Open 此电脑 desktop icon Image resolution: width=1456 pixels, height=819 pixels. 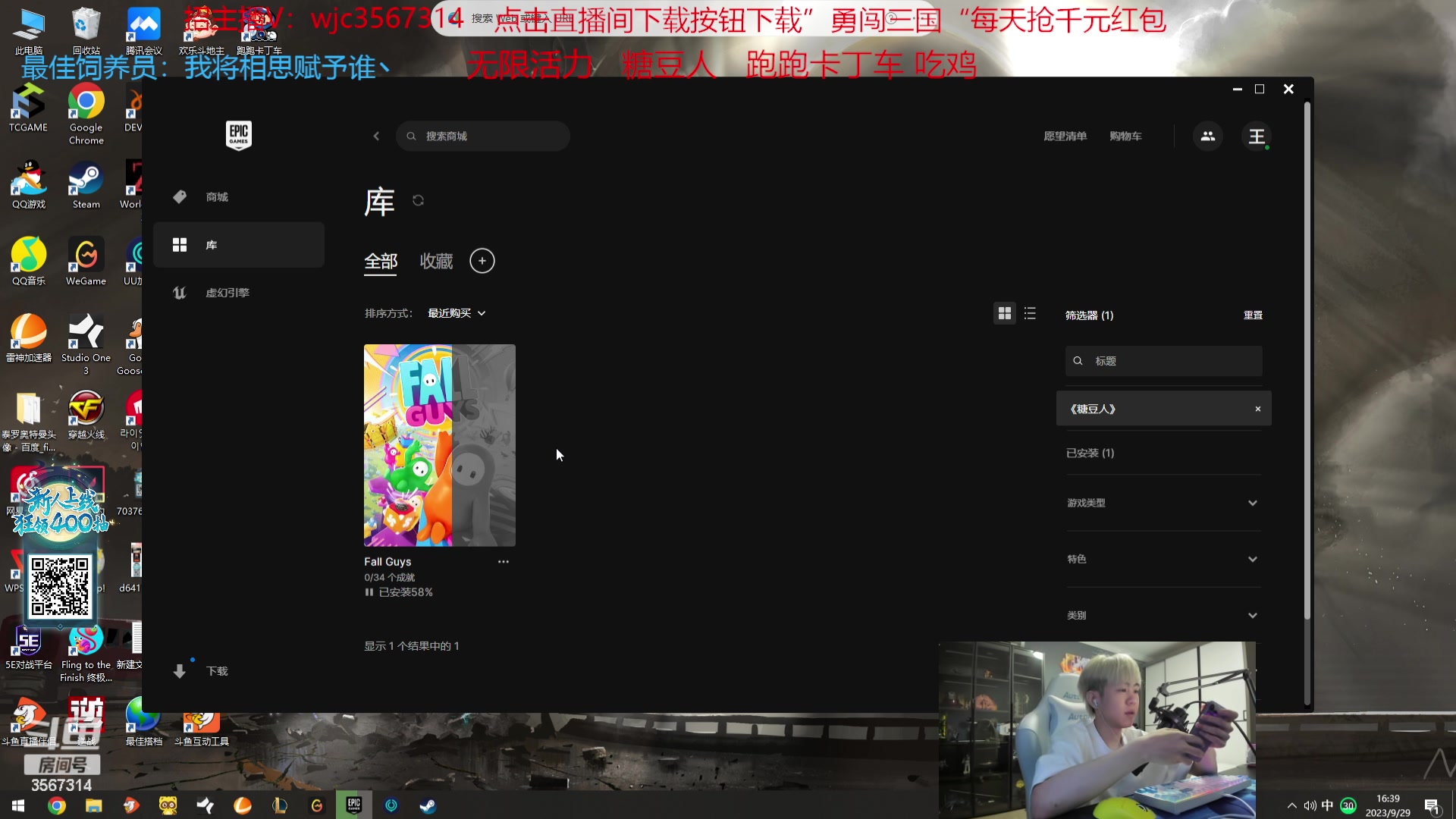[x=29, y=31]
